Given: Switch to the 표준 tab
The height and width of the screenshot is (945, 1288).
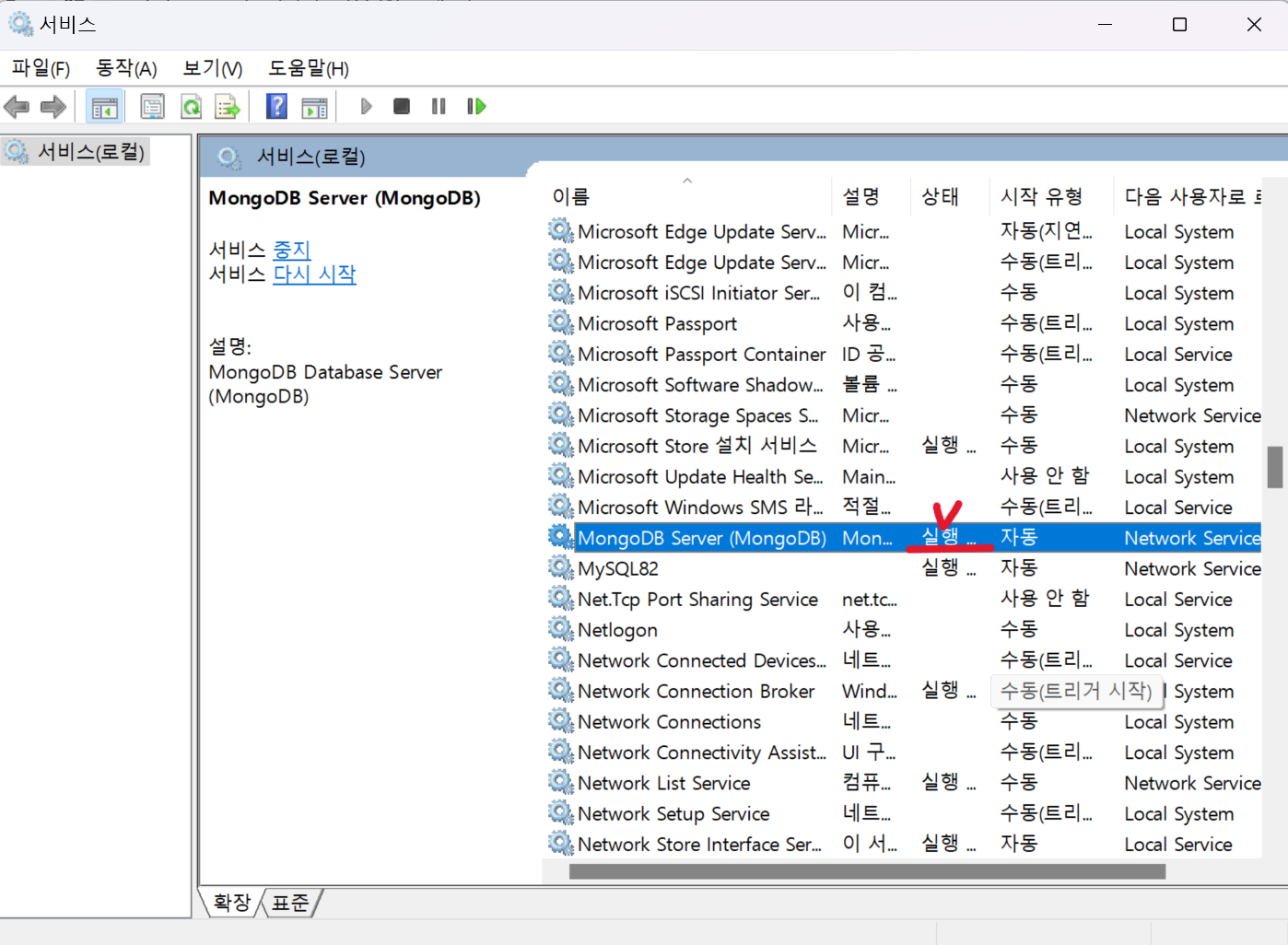Looking at the screenshot, I should pyautogui.click(x=290, y=903).
